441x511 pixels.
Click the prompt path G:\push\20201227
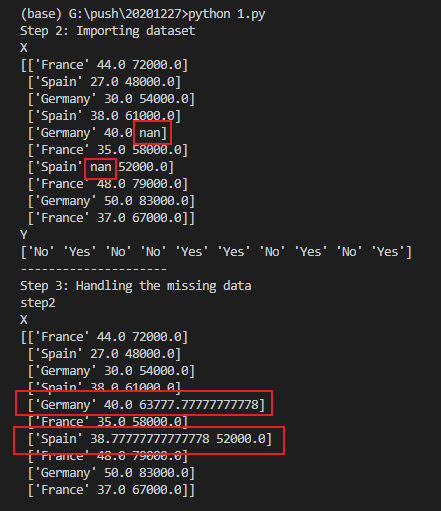click(x=125, y=14)
